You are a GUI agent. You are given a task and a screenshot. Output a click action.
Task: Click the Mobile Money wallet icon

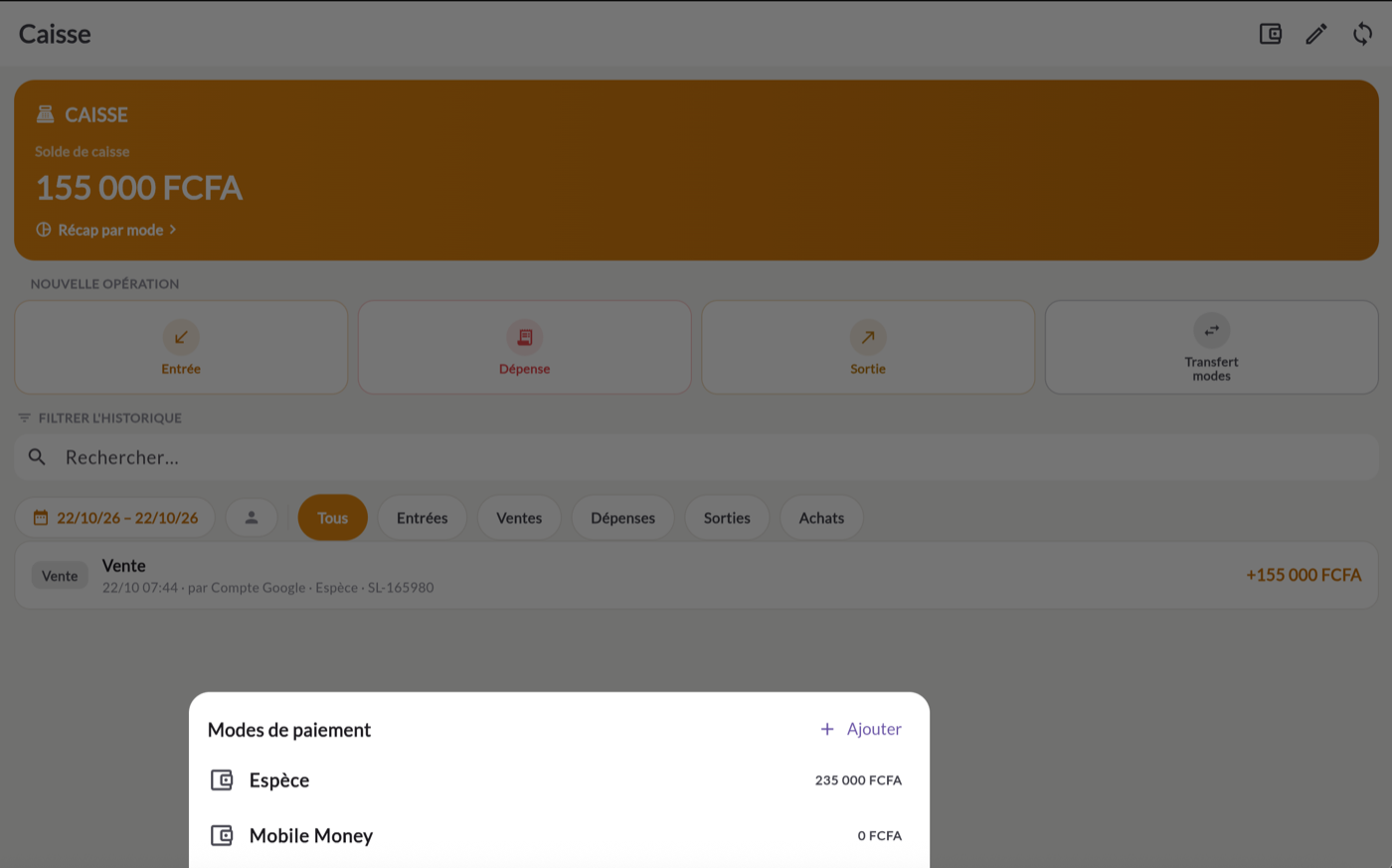(222, 836)
